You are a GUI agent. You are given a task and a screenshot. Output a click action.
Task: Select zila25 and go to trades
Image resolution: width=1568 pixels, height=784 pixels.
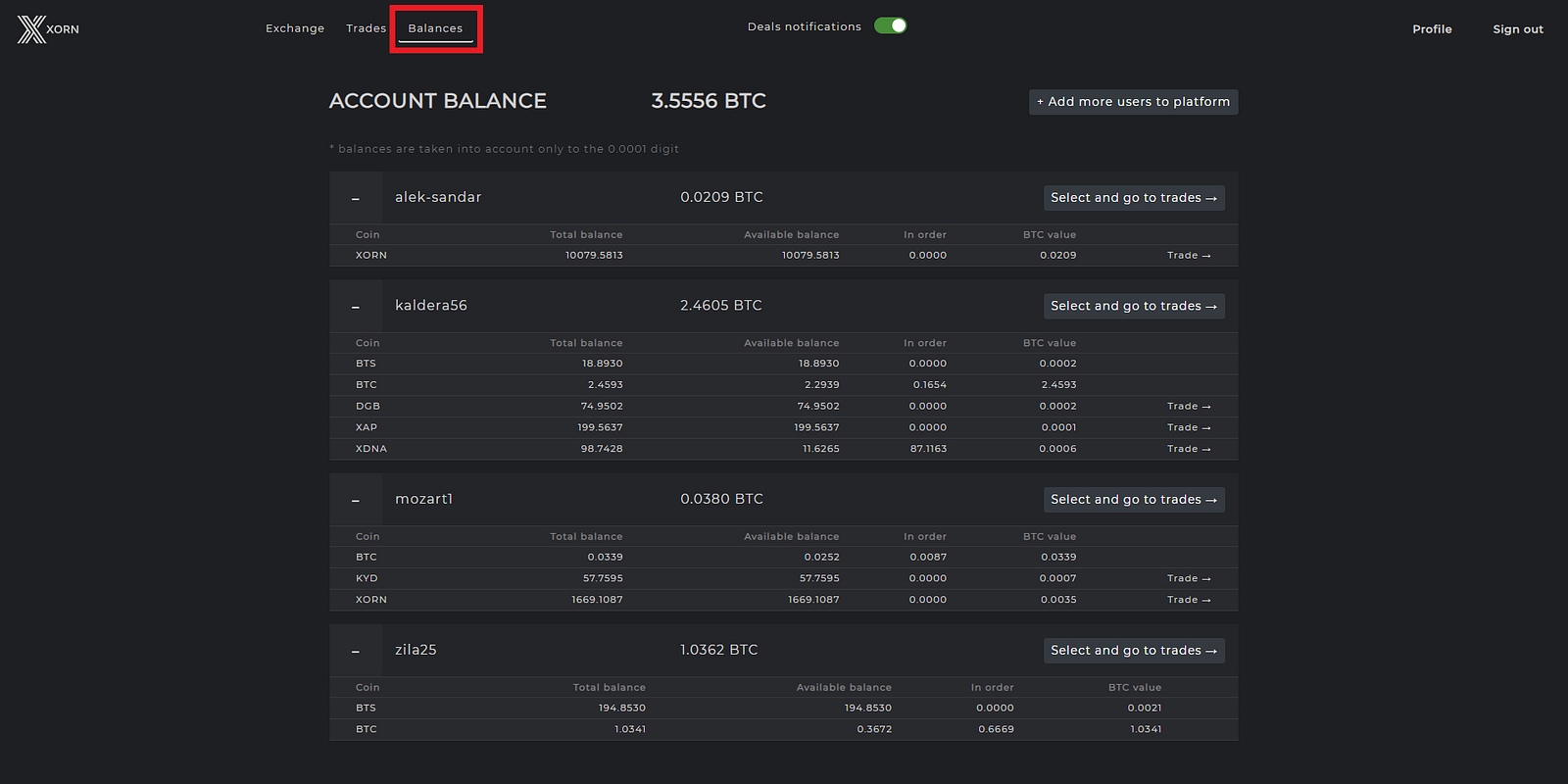click(1134, 651)
